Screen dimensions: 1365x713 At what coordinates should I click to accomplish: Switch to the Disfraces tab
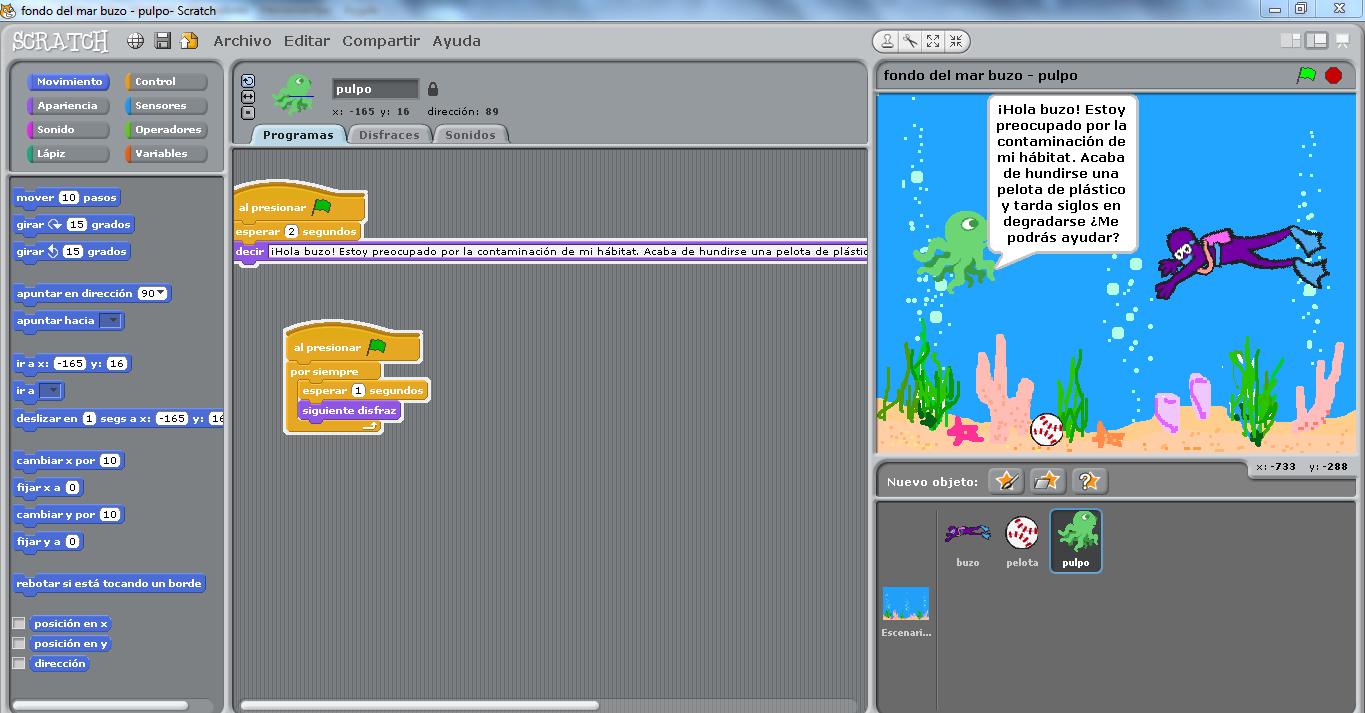(x=389, y=133)
